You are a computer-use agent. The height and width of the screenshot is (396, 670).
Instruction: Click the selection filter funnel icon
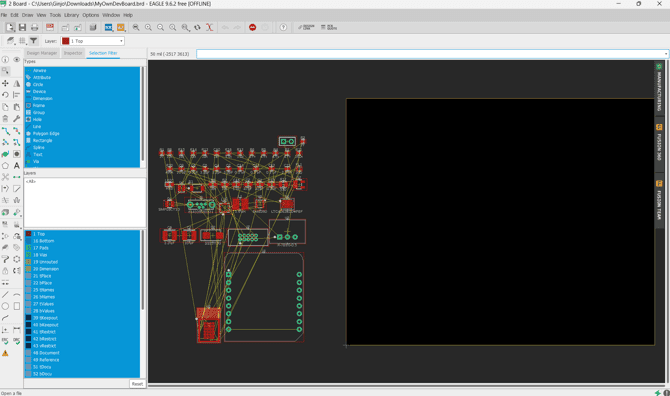point(33,41)
